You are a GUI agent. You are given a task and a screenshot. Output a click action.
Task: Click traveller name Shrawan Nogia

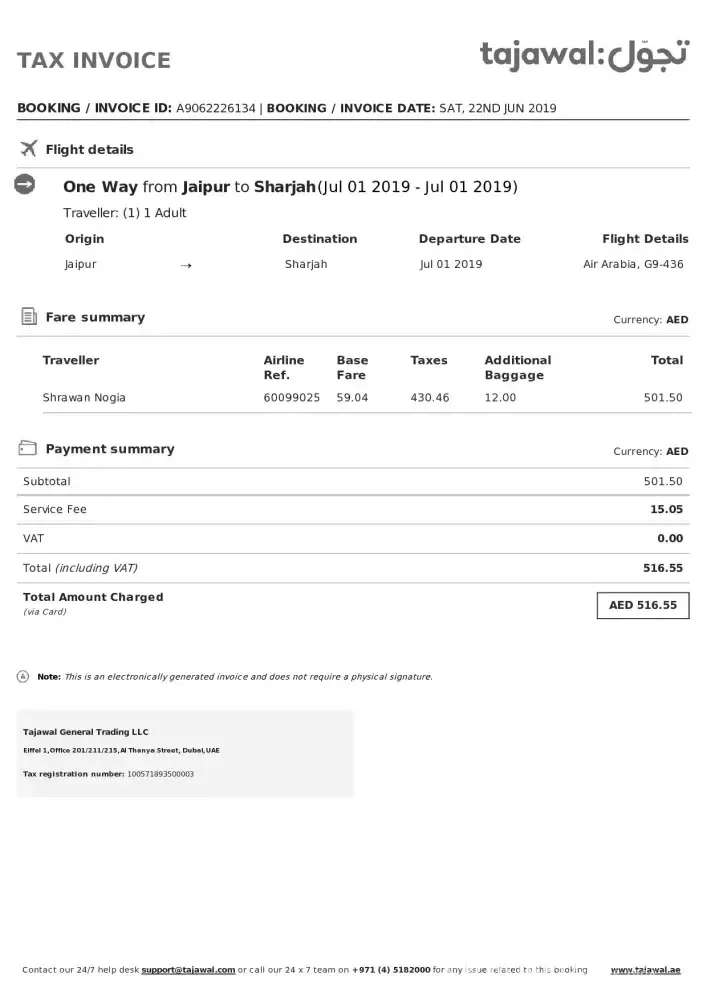(84, 397)
